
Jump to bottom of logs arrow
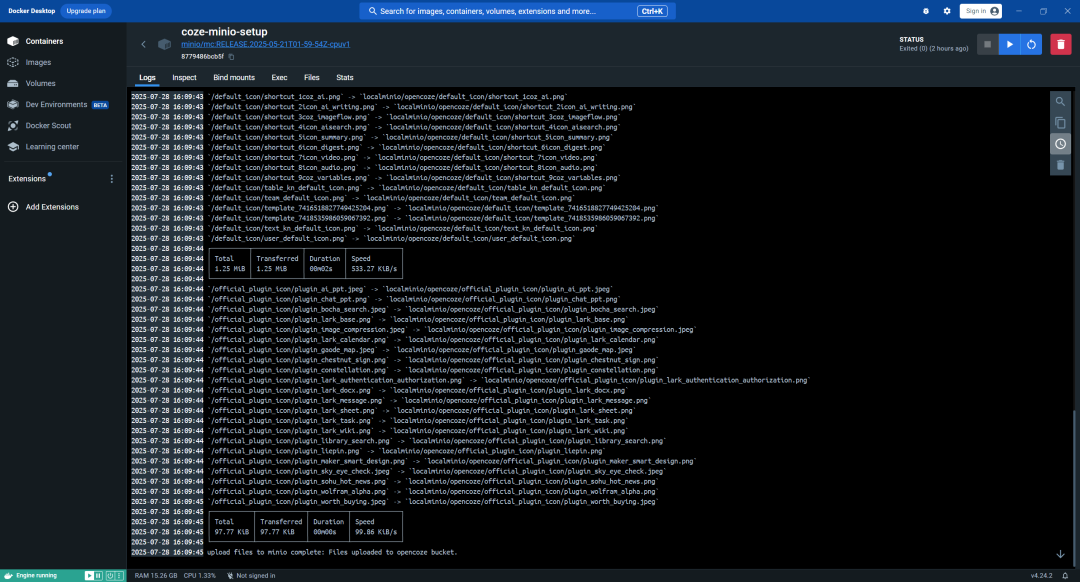(x=1060, y=554)
